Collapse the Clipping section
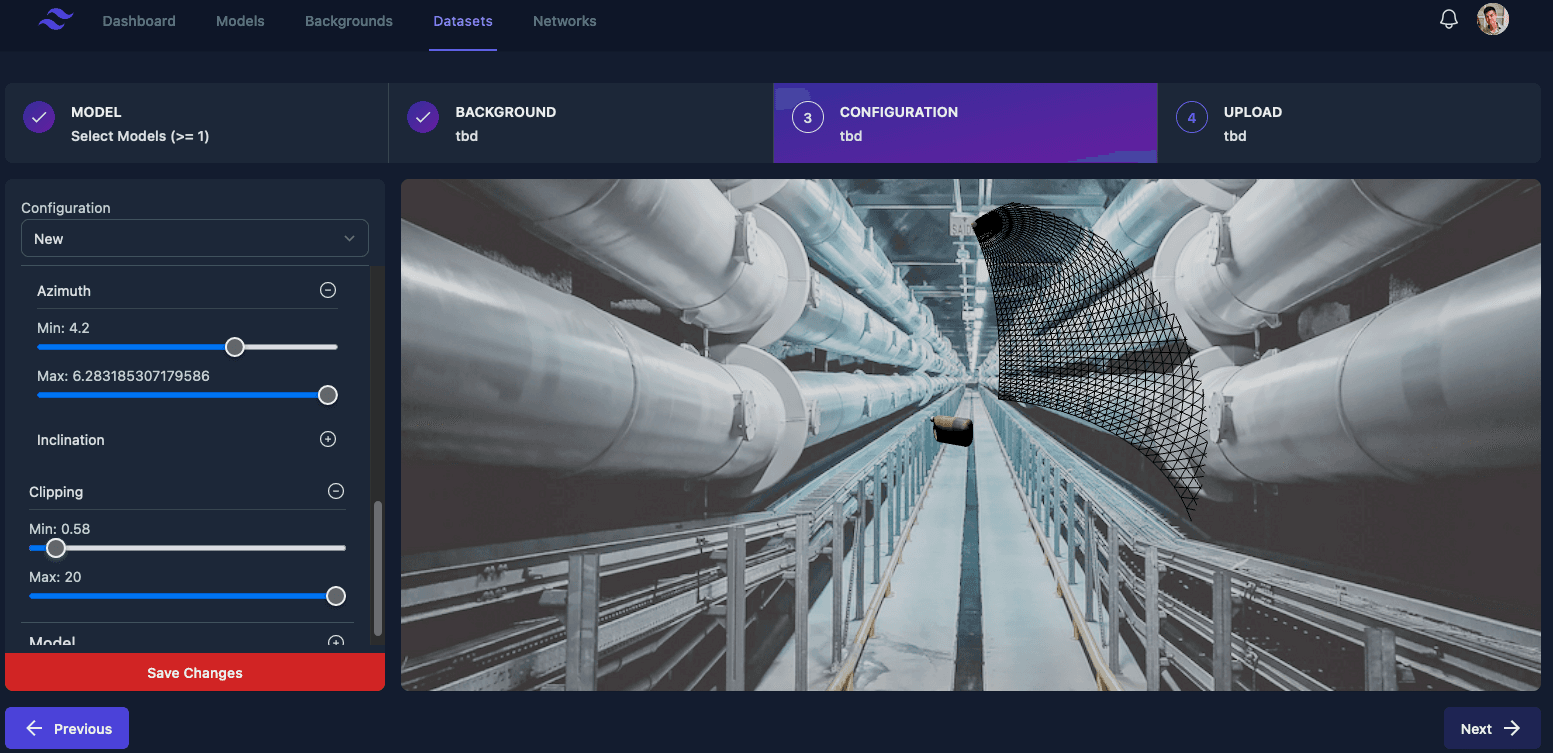1553x753 pixels. (x=335, y=491)
